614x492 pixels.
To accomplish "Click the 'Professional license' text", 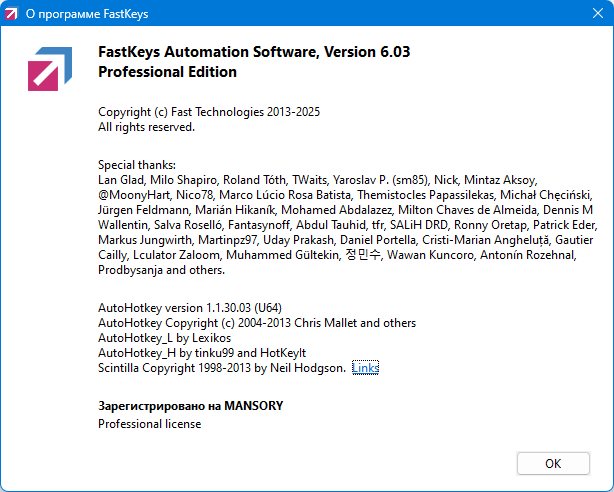I will pyautogui.click(x=150, y=424).
